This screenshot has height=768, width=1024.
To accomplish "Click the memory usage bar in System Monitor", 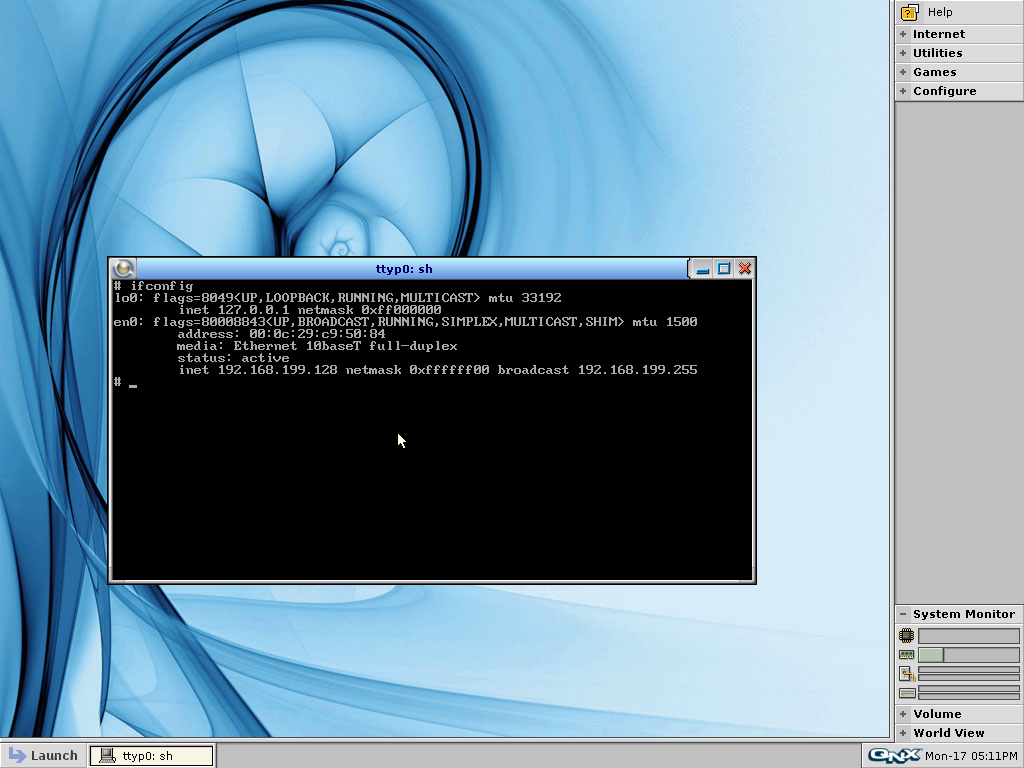I will pos(968,654).
